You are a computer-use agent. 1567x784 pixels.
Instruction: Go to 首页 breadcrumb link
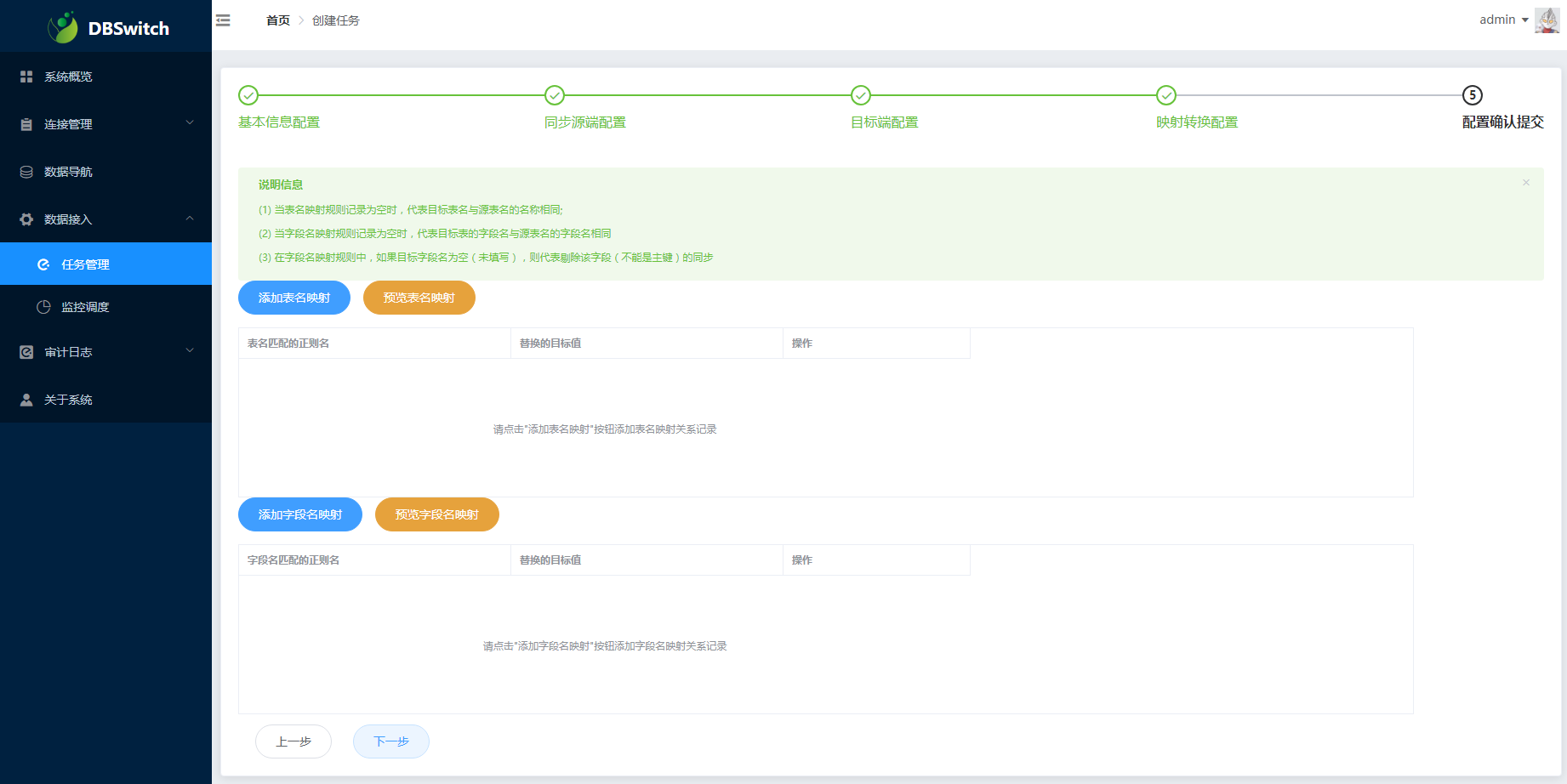click(x=277, y=20)
